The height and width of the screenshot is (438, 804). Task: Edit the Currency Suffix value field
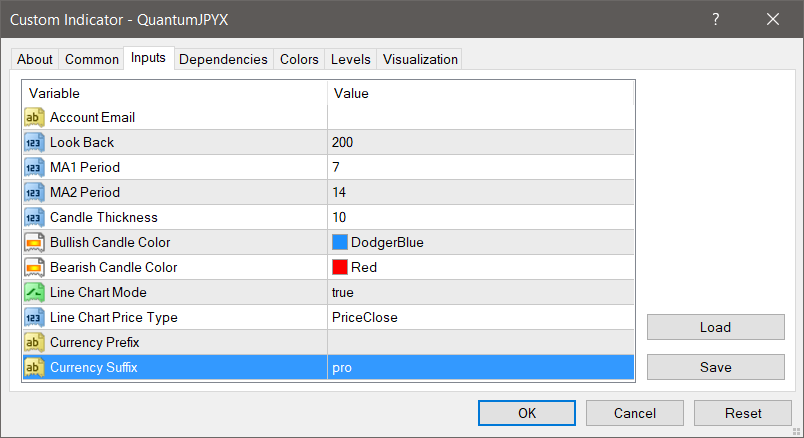tap(480, 367)
